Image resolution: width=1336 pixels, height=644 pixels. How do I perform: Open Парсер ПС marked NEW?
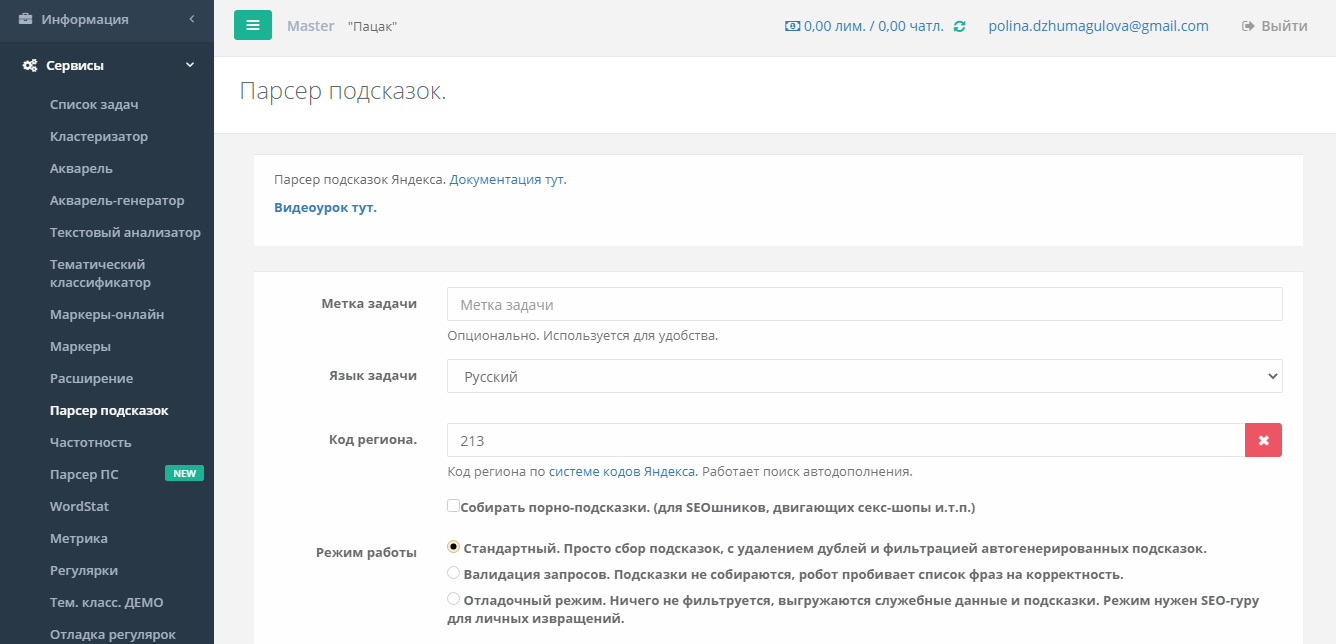[x=84, y=475]
